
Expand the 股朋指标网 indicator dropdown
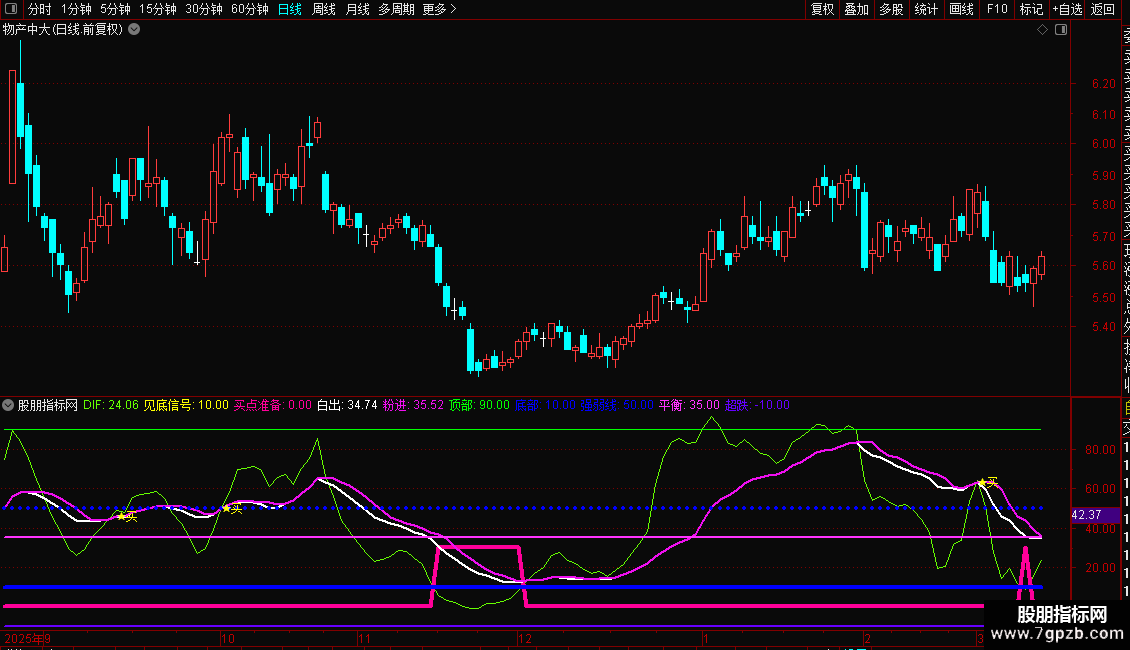(9, 406)
